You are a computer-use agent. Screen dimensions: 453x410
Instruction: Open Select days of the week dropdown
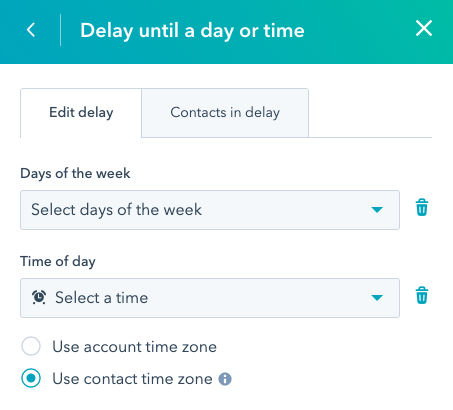[x=210, y=210]
